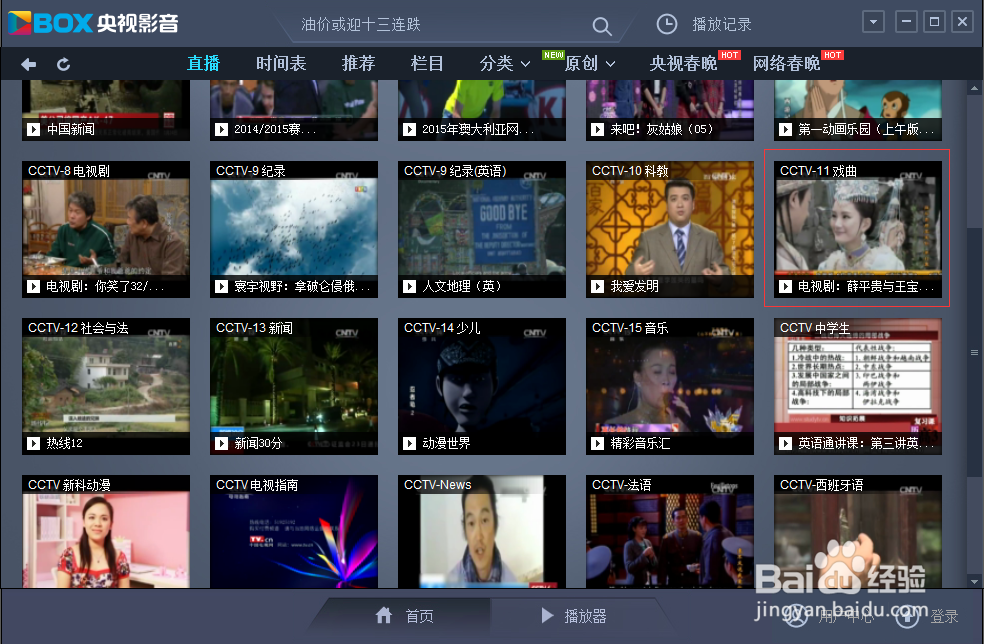Open CCTV-西班牙语 channel thumbnail
The image size is (984, 644).
tap(858, 532)
